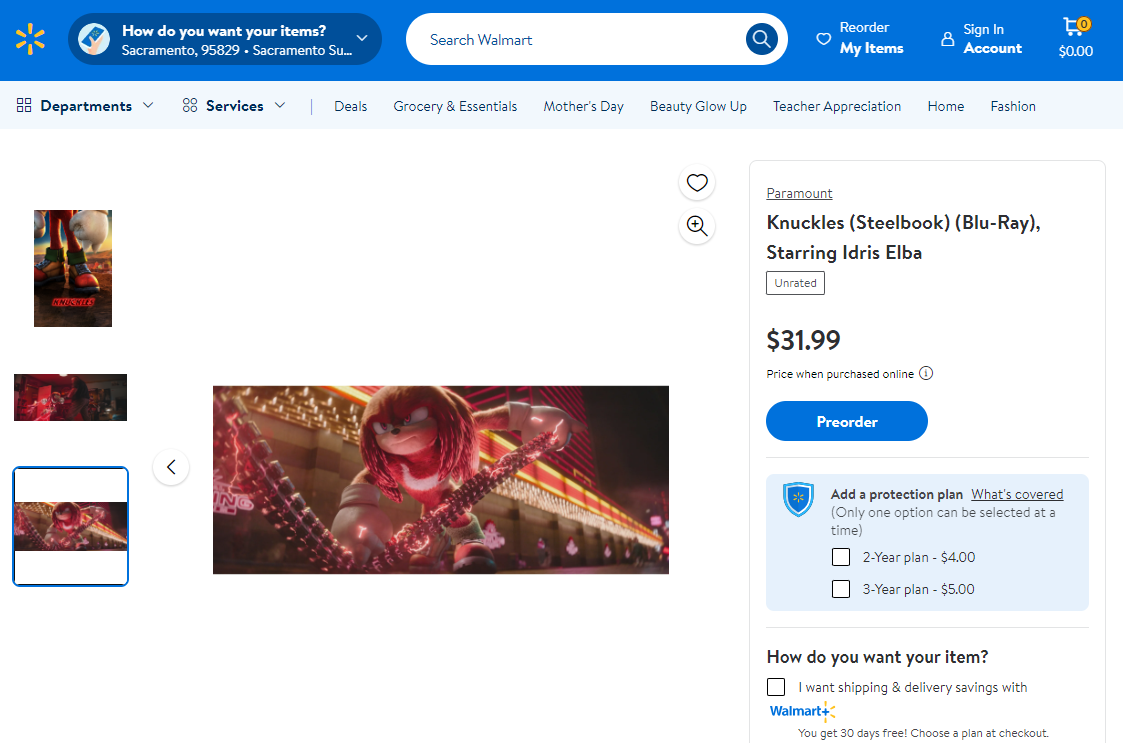Click the Walmart spark logo

(30, 40)
